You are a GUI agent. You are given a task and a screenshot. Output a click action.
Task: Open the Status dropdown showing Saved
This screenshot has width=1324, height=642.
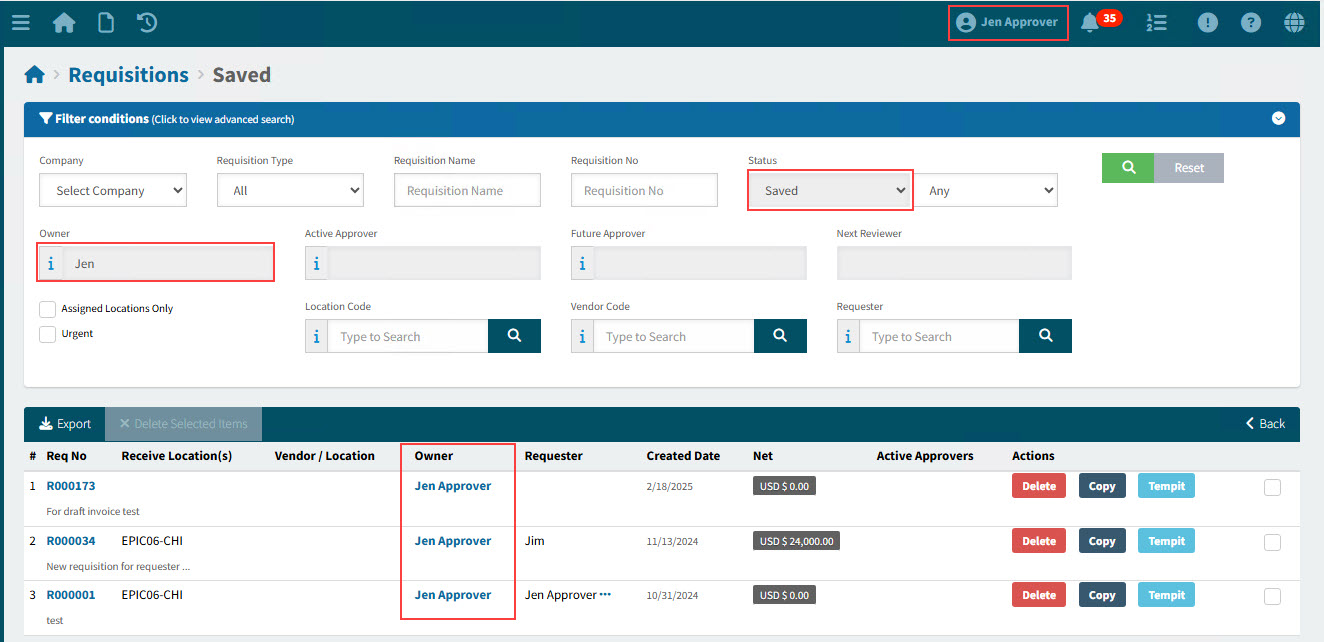click(x=830, y=190)
